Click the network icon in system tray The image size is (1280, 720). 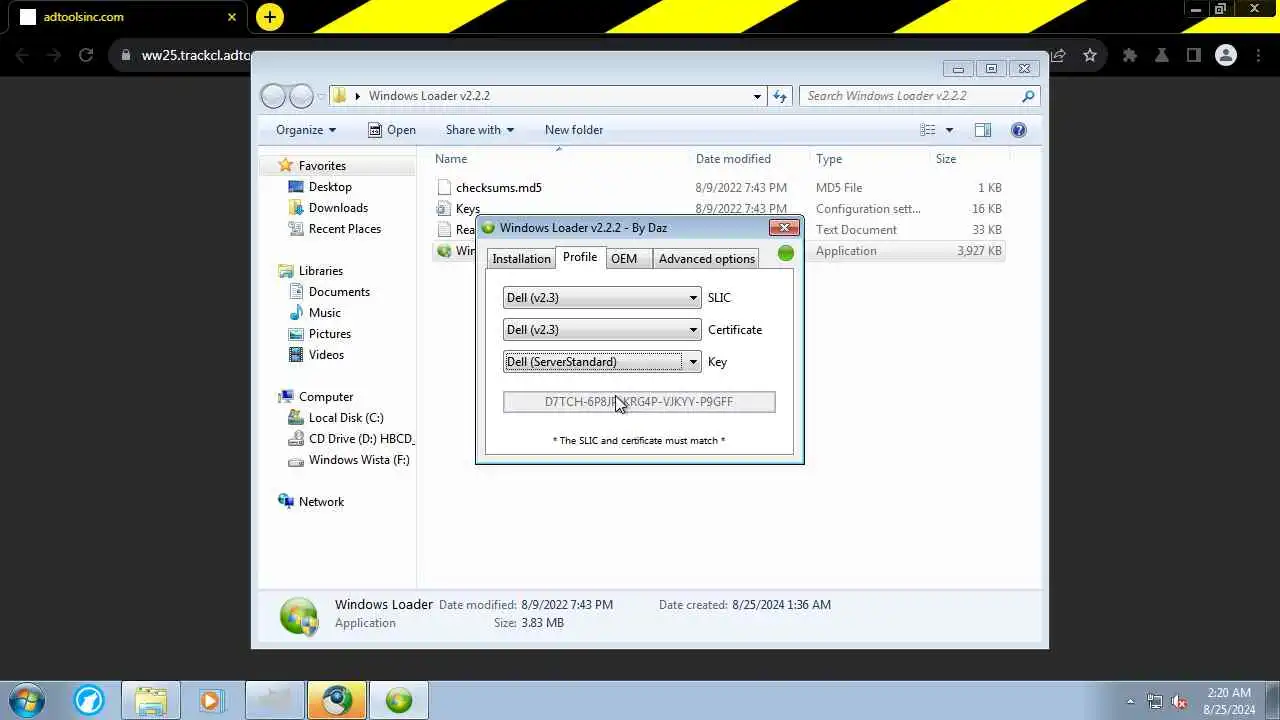pyautogui.click(x=1155, y=701)
